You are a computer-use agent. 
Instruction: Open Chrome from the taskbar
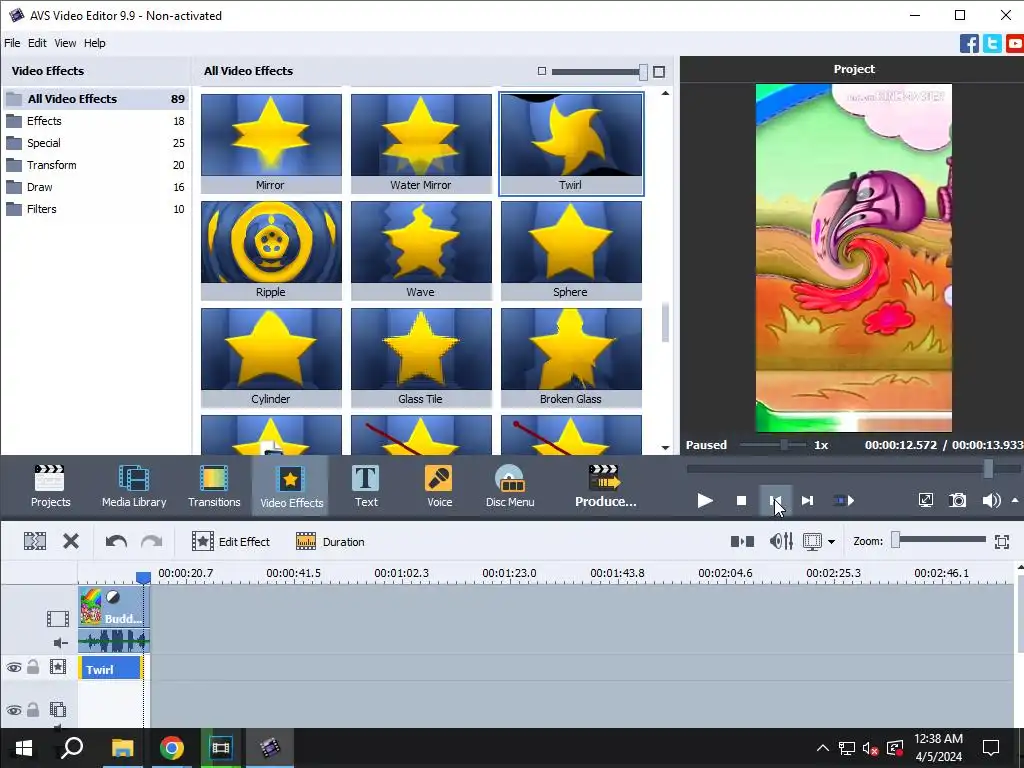pyautogui.click(x=172, y=748)
